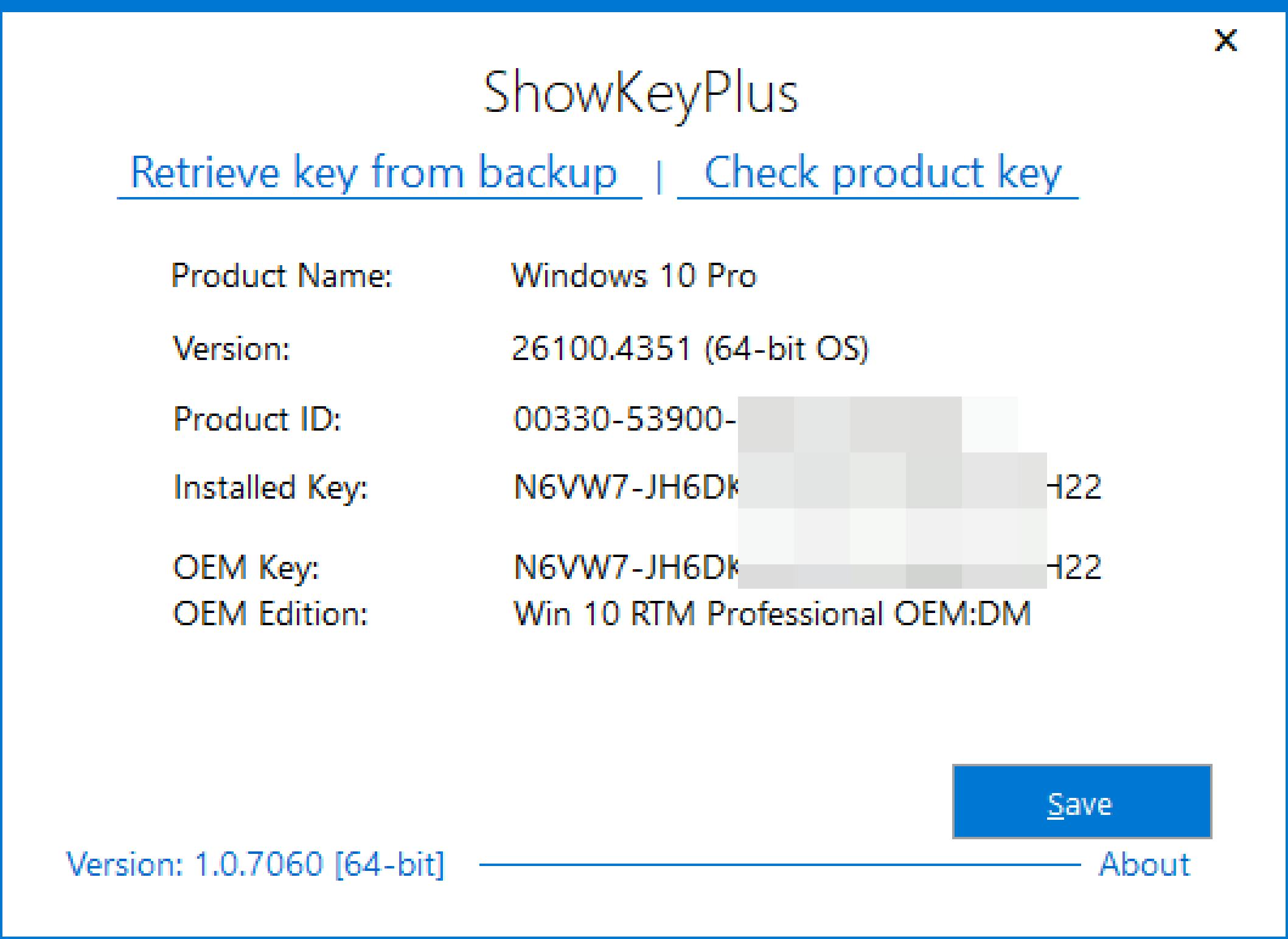Close the ShowKeyPlus window
Viewport: 1288px width, 939px height.
click(x=1225, y=41)
